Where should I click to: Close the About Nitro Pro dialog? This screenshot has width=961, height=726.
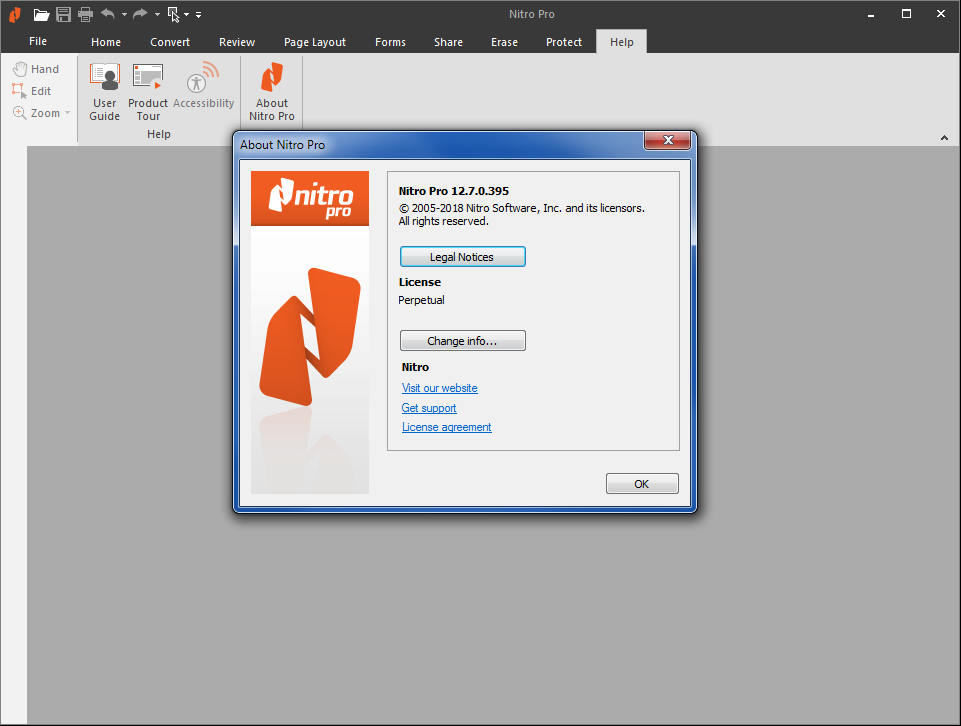(x=667, y=140)
